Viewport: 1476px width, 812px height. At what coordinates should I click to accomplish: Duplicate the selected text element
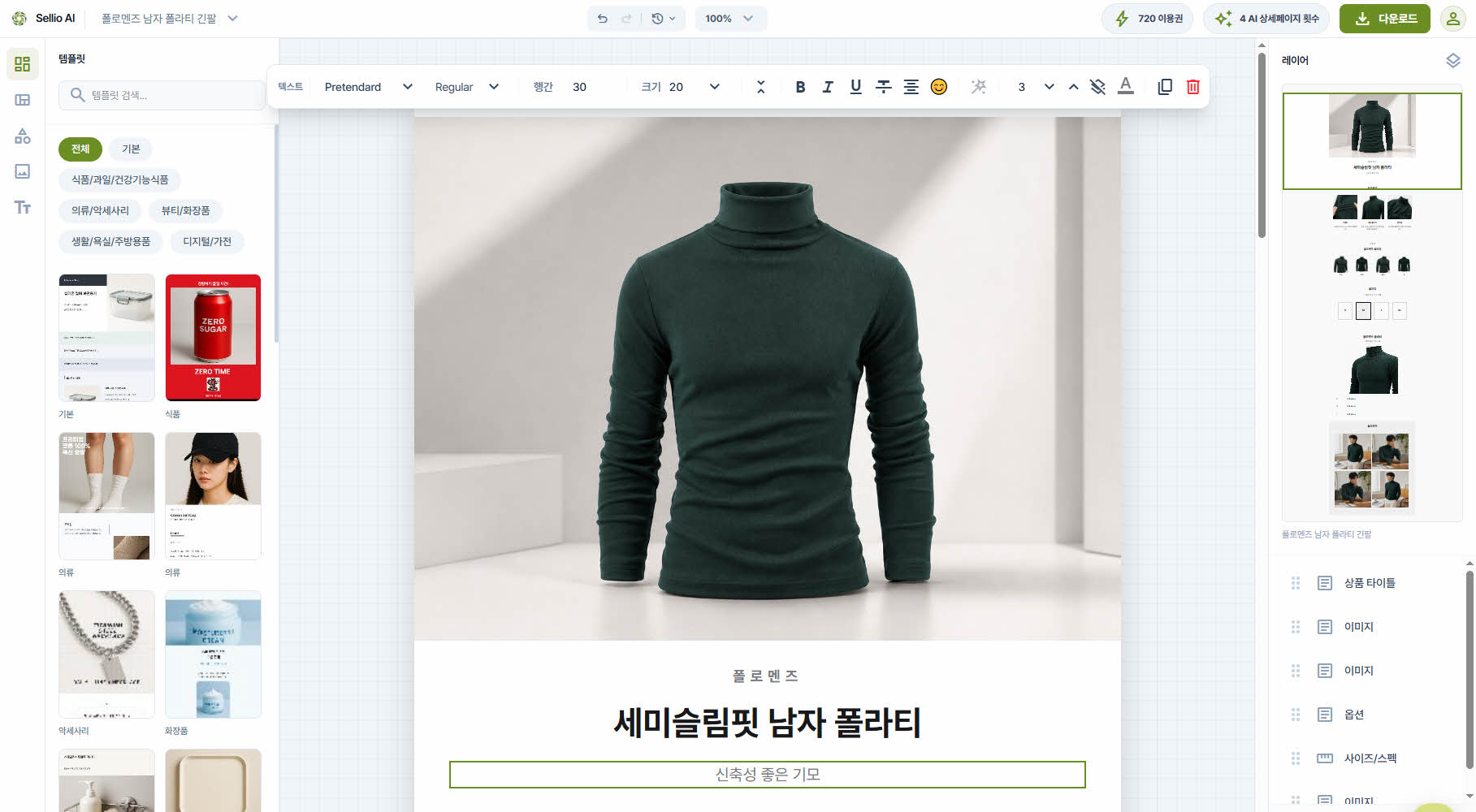pos(1165,87)
